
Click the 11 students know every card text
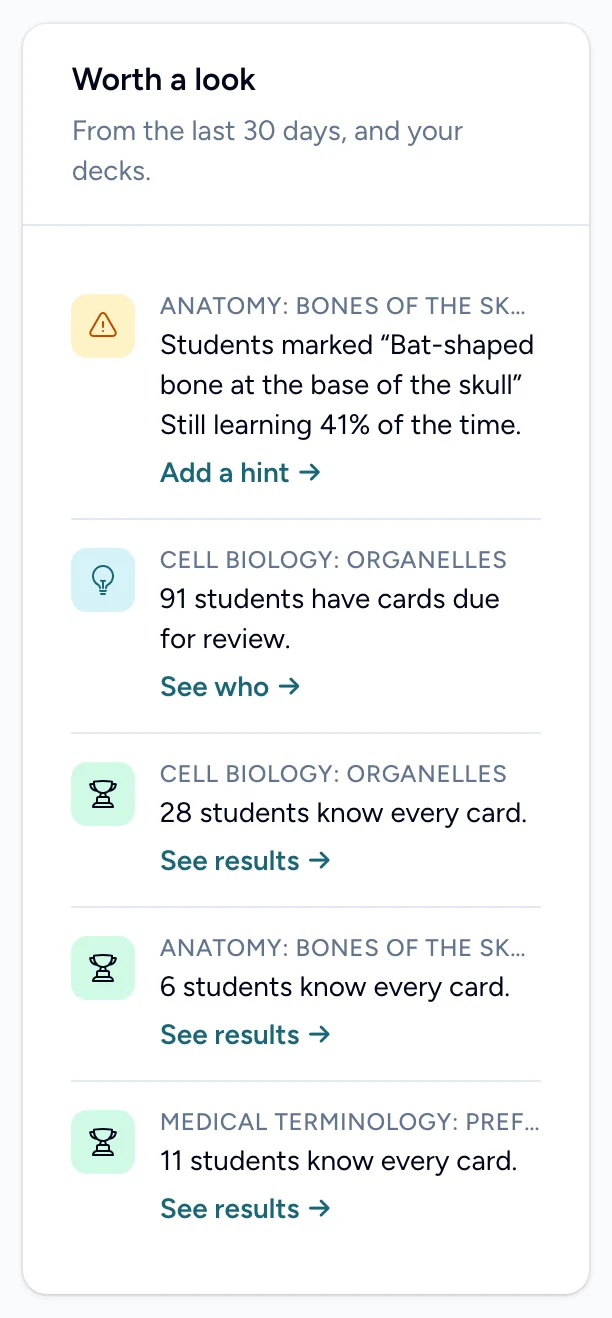[338, 1161]
